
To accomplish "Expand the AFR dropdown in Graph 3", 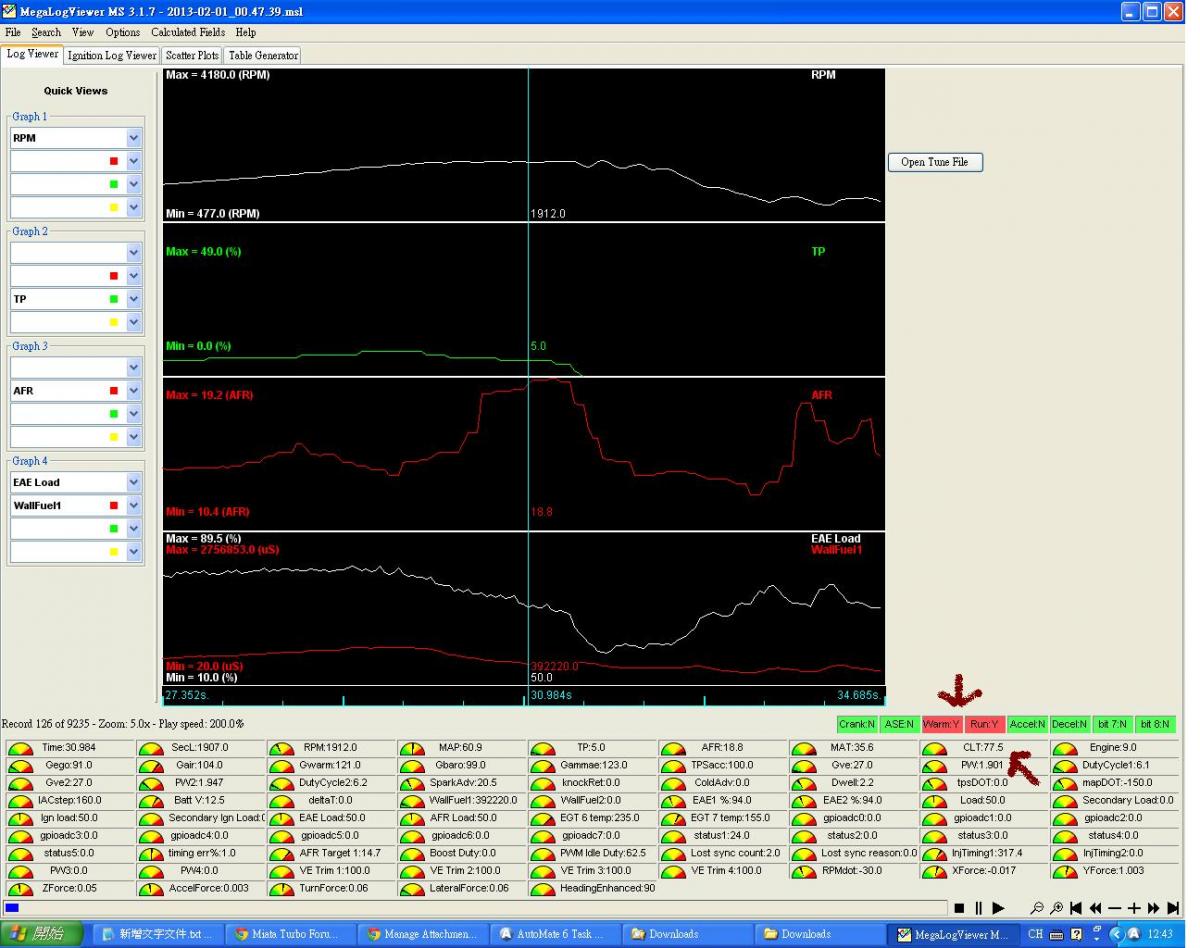I will tap(134, 391).
